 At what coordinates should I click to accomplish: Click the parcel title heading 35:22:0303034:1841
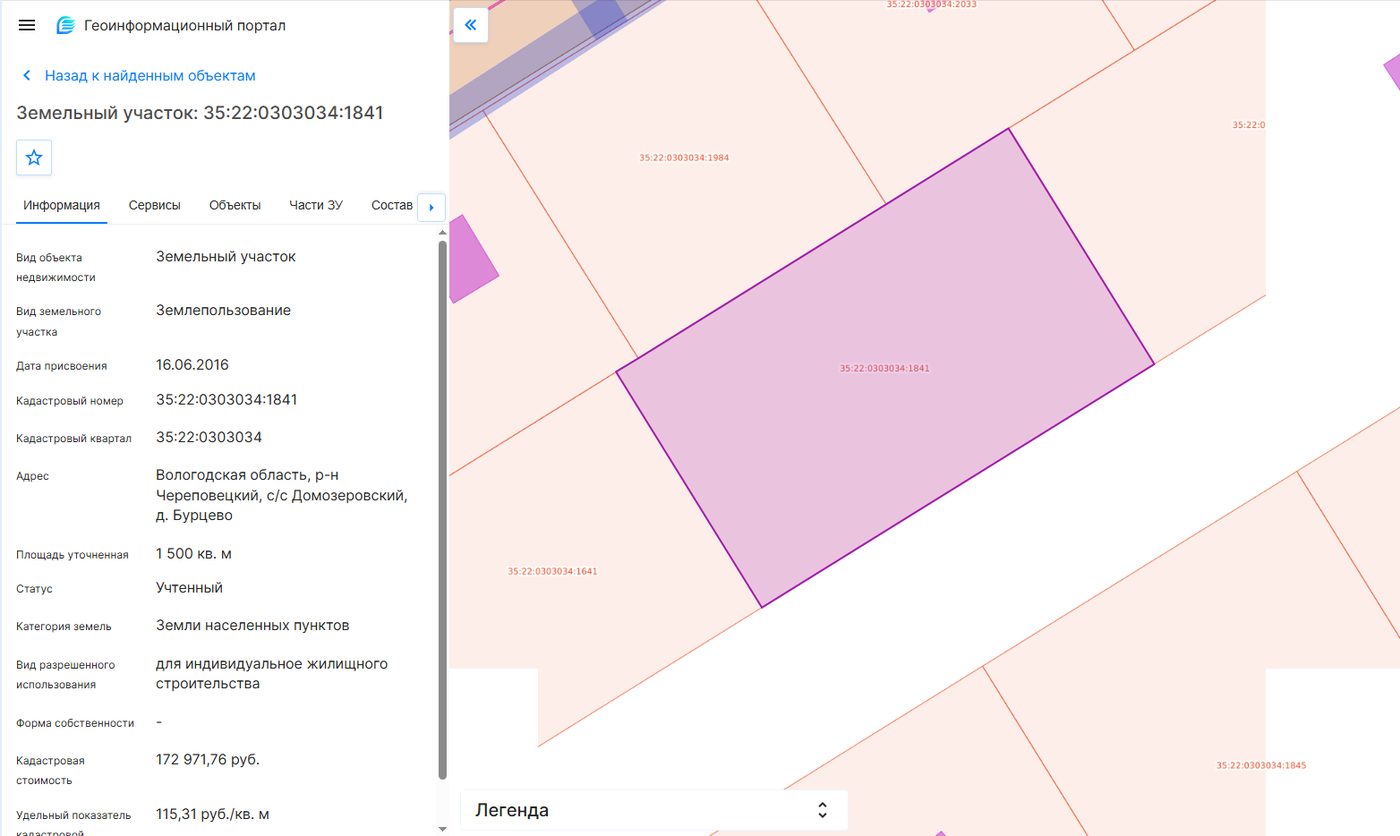(x=200, y=113)
